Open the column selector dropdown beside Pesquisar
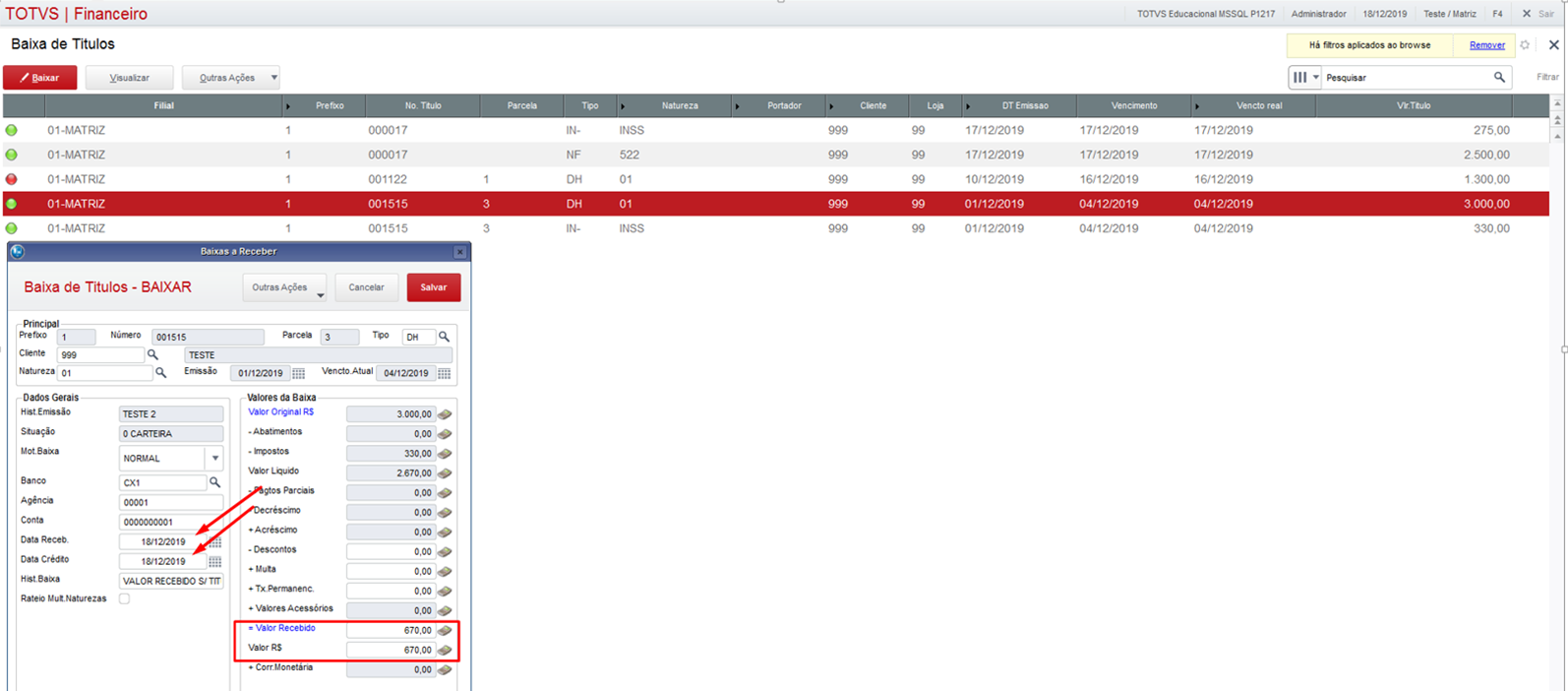This screenshot has width=1568, height=691. point(1305,78)
